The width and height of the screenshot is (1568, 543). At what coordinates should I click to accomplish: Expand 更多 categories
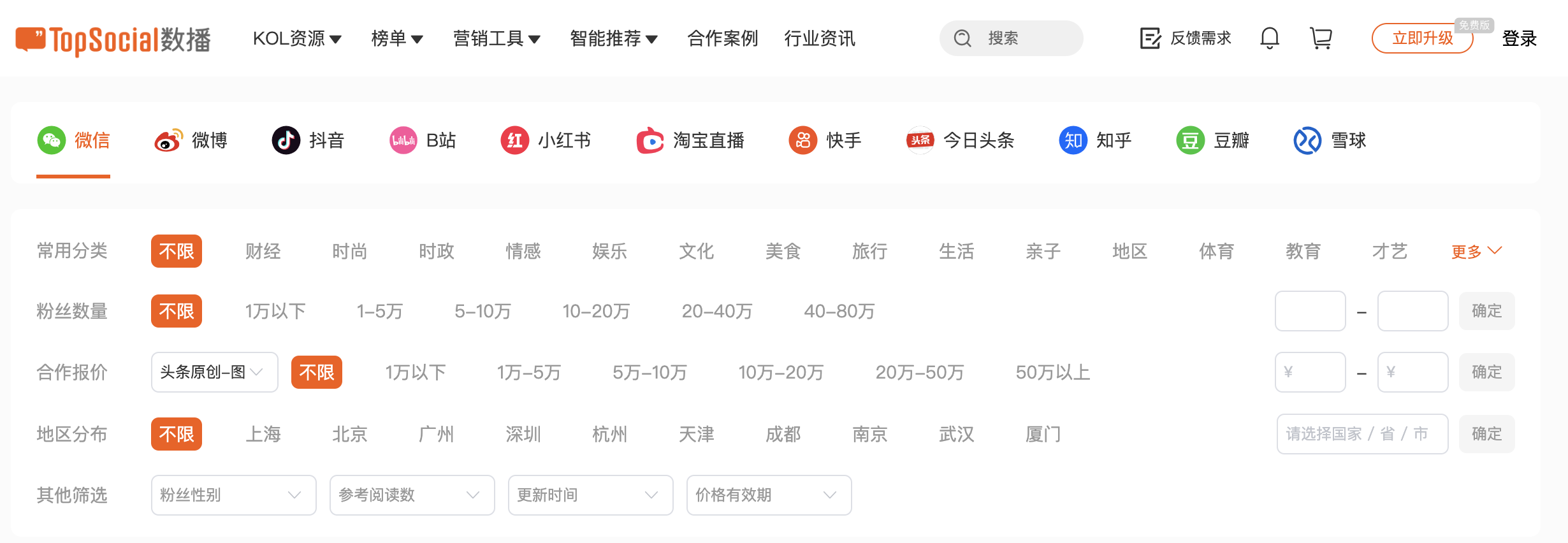coord(1476,251)
